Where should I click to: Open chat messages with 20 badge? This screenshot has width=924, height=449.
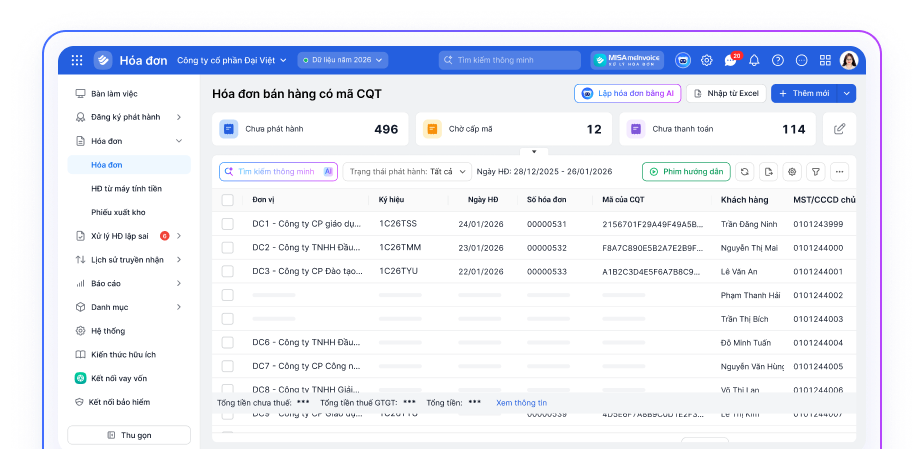(x=730, y=60)
